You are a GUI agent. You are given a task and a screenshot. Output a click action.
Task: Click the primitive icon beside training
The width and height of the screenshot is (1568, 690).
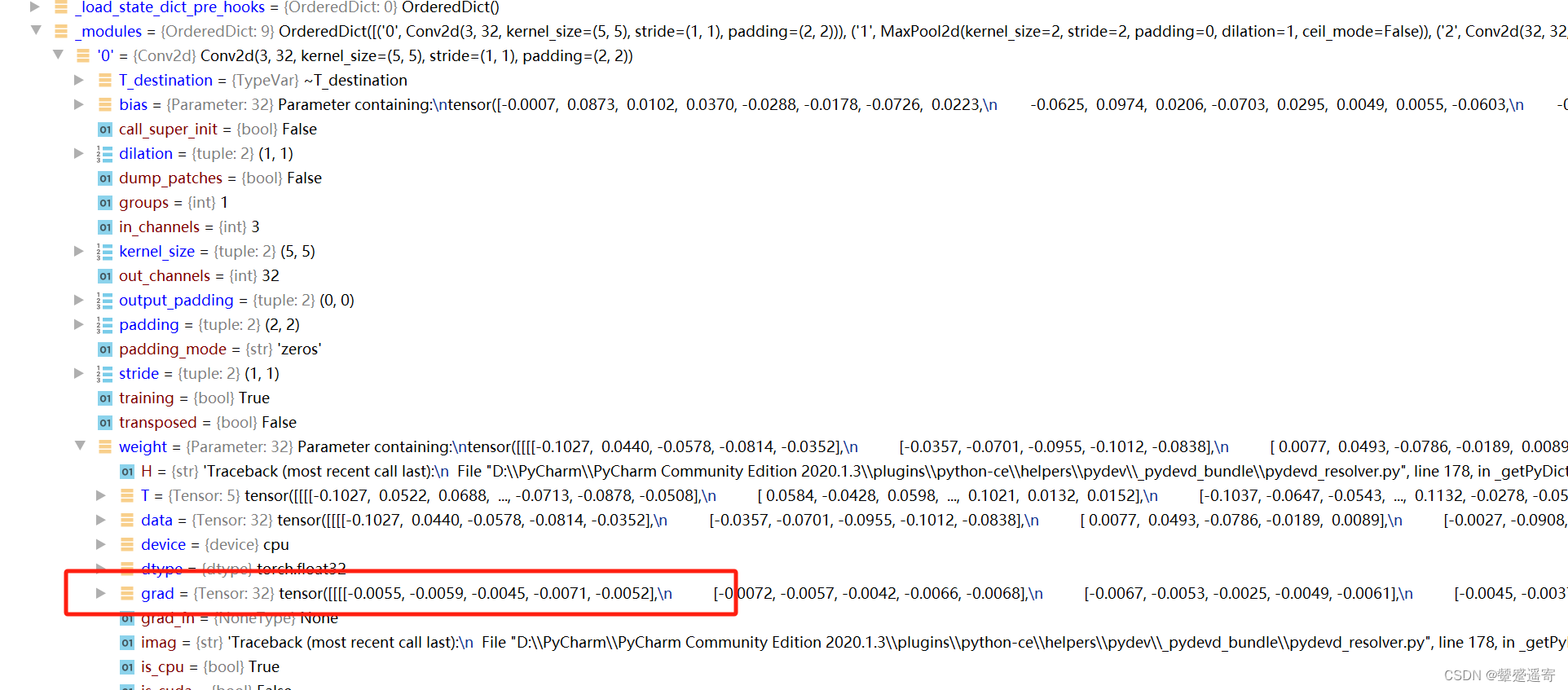(x=104, y=398)
